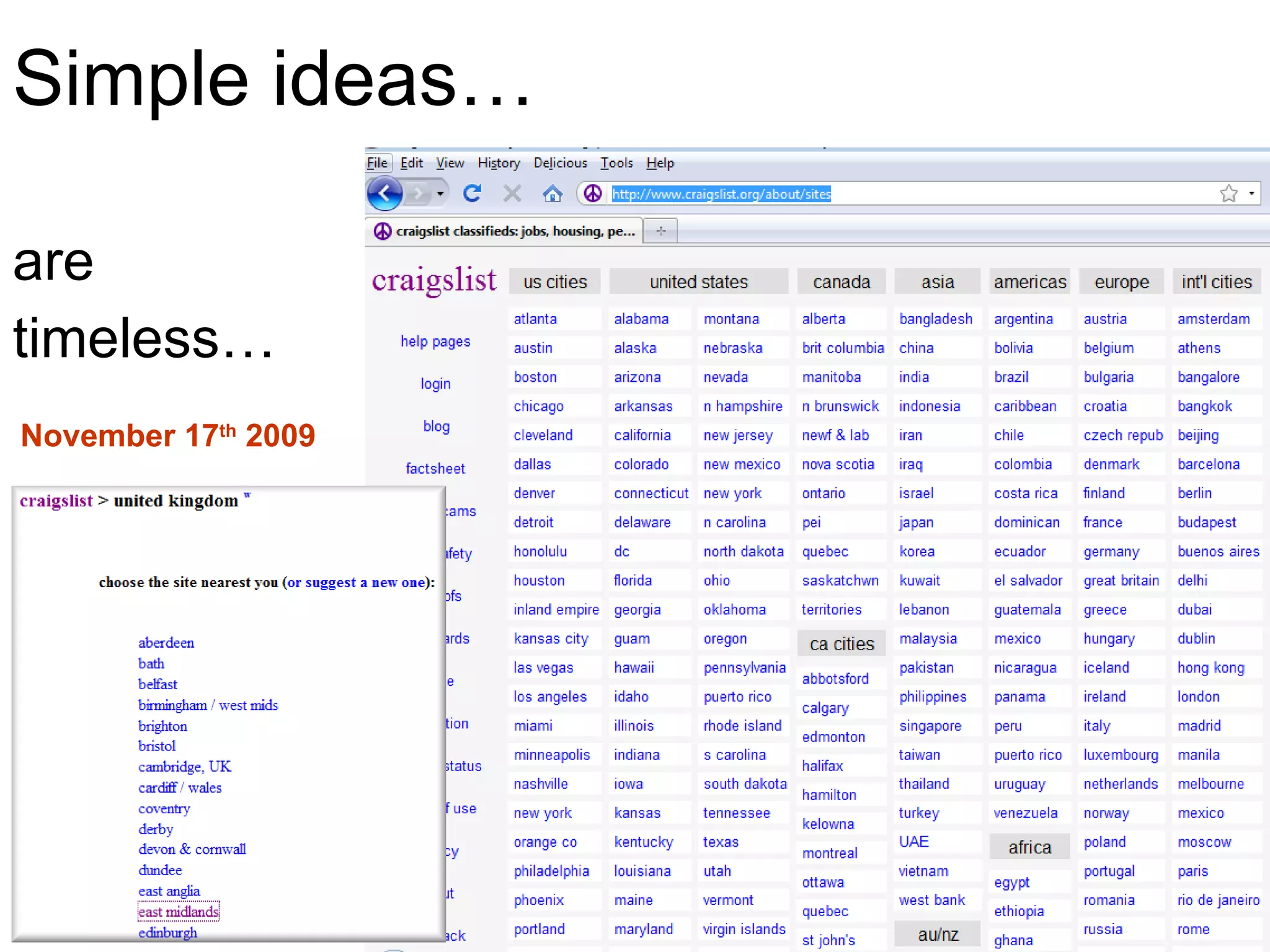Reload the page with refresh icon
Screen dimensions: 1270x952
[x=473, y=194]
